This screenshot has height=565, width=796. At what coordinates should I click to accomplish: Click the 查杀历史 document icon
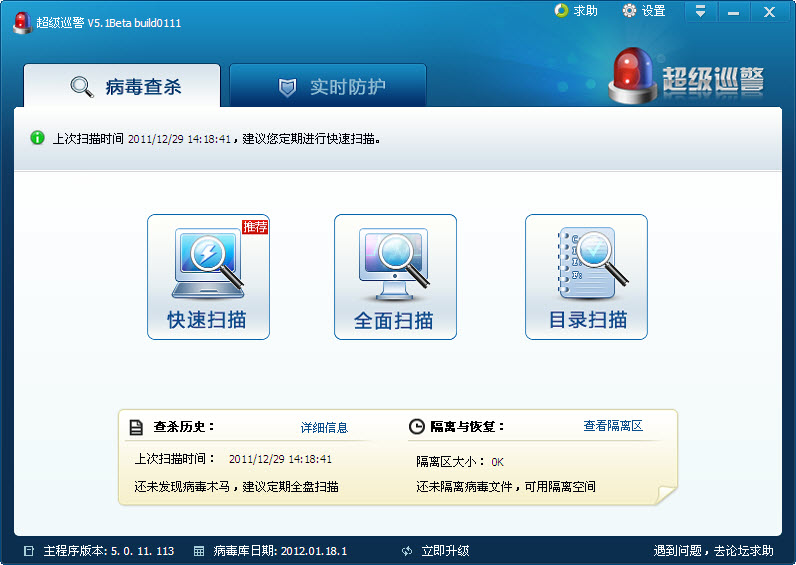pyautogui.click(x=136, y=427)
